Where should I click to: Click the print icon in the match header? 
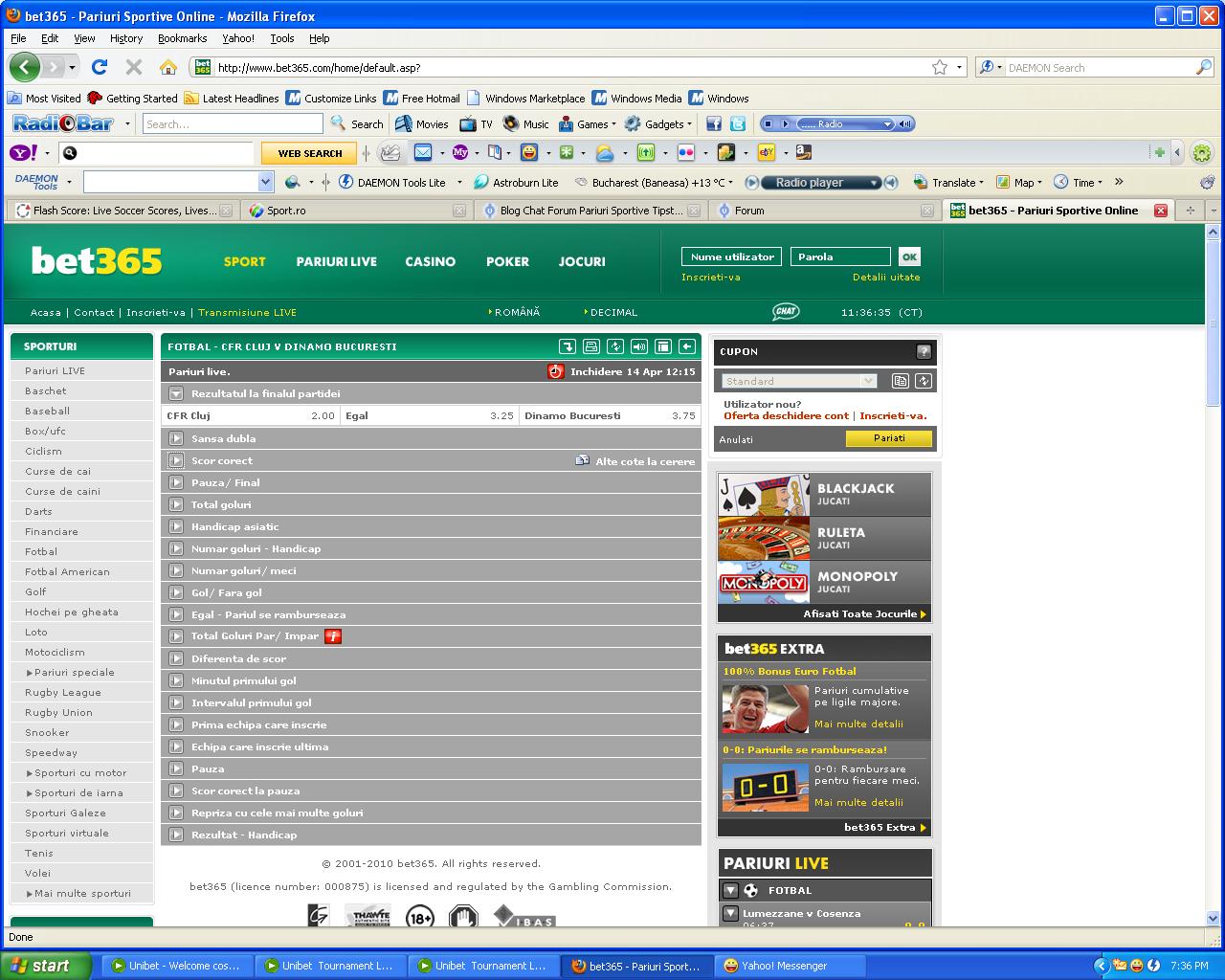[591, 346]
